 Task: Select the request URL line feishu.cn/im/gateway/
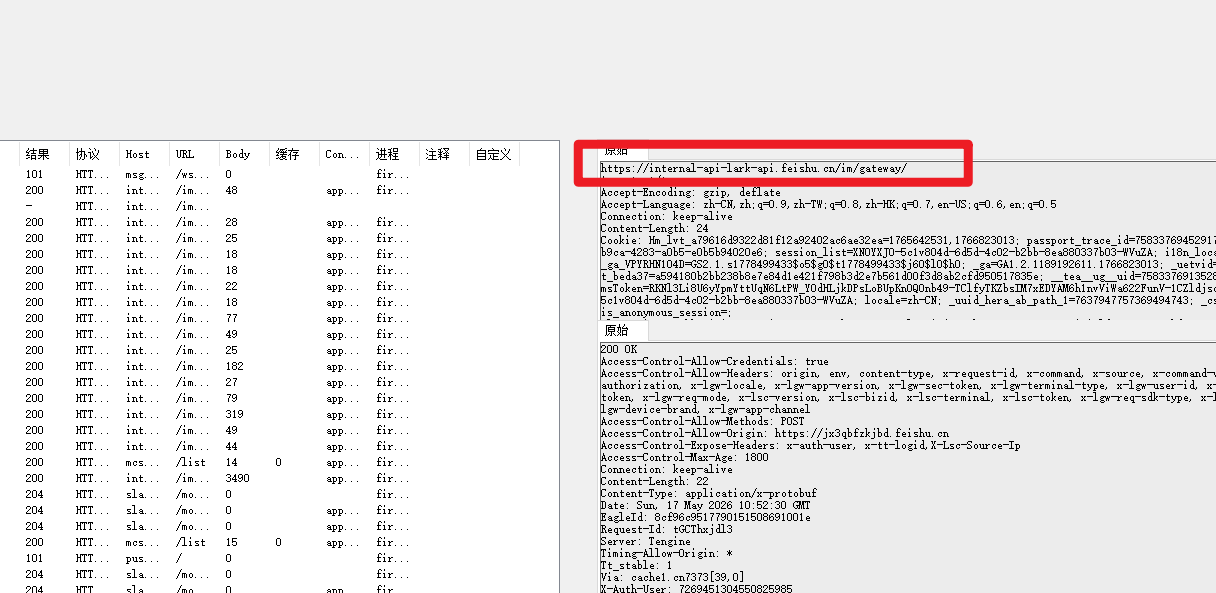click(x=753, y=168)
